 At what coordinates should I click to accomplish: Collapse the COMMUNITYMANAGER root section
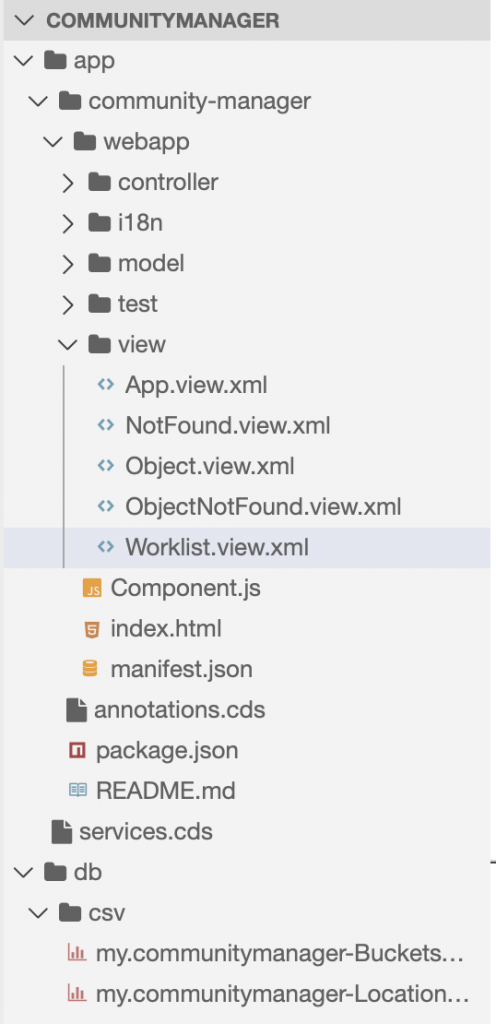pos(24,20)
